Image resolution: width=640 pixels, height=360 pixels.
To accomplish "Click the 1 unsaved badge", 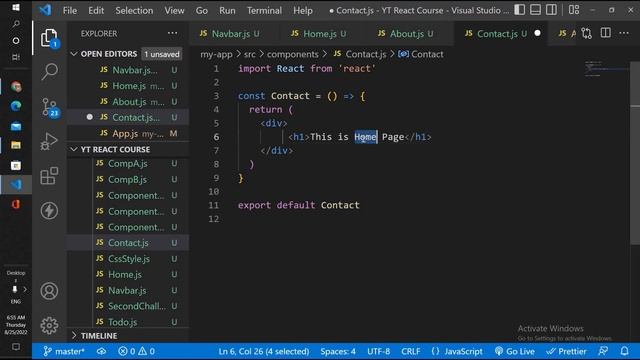I will (x=162, y=54).
